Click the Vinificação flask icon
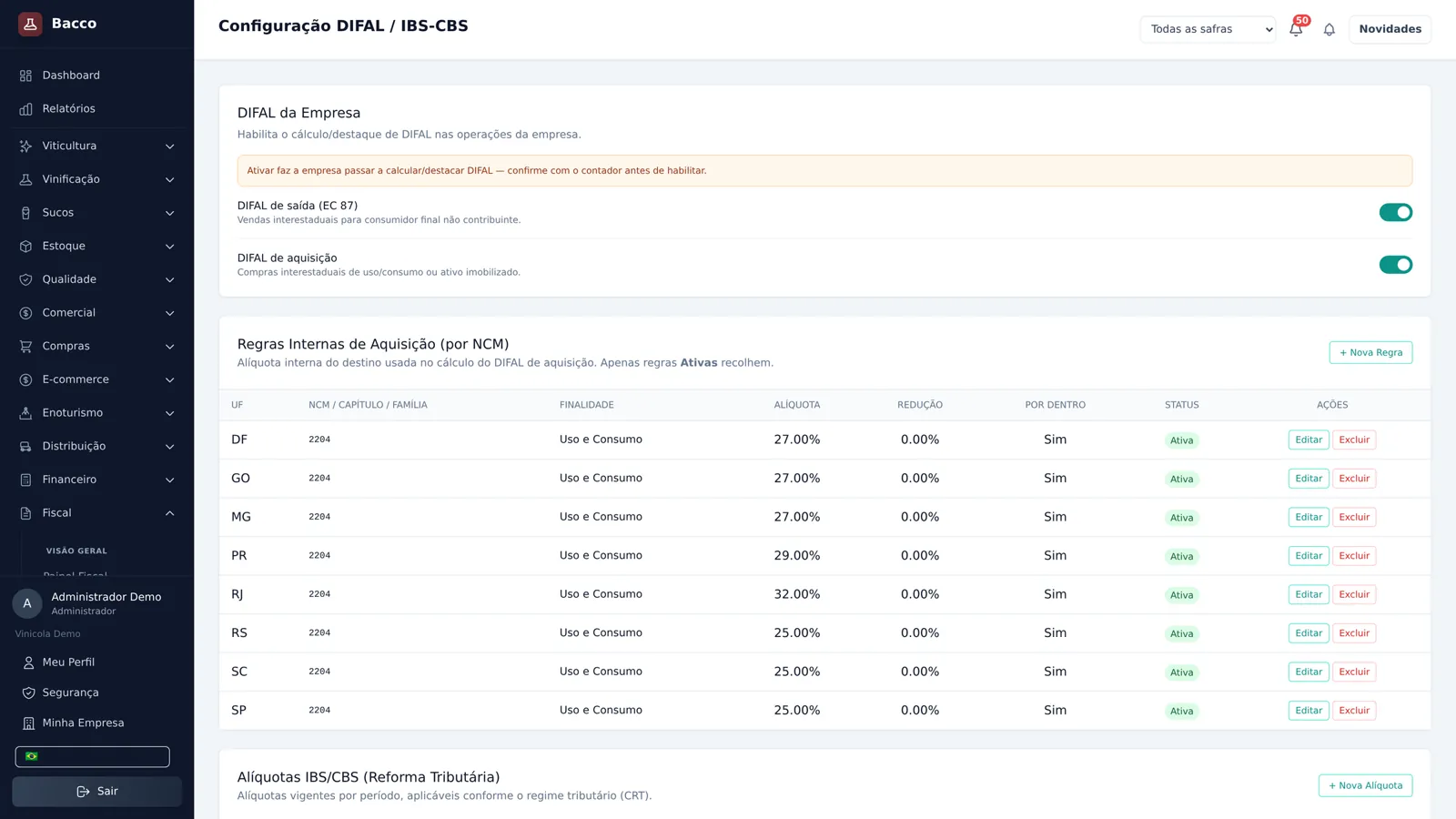This screenshot has height=819, width=1456. coord(25,179)
